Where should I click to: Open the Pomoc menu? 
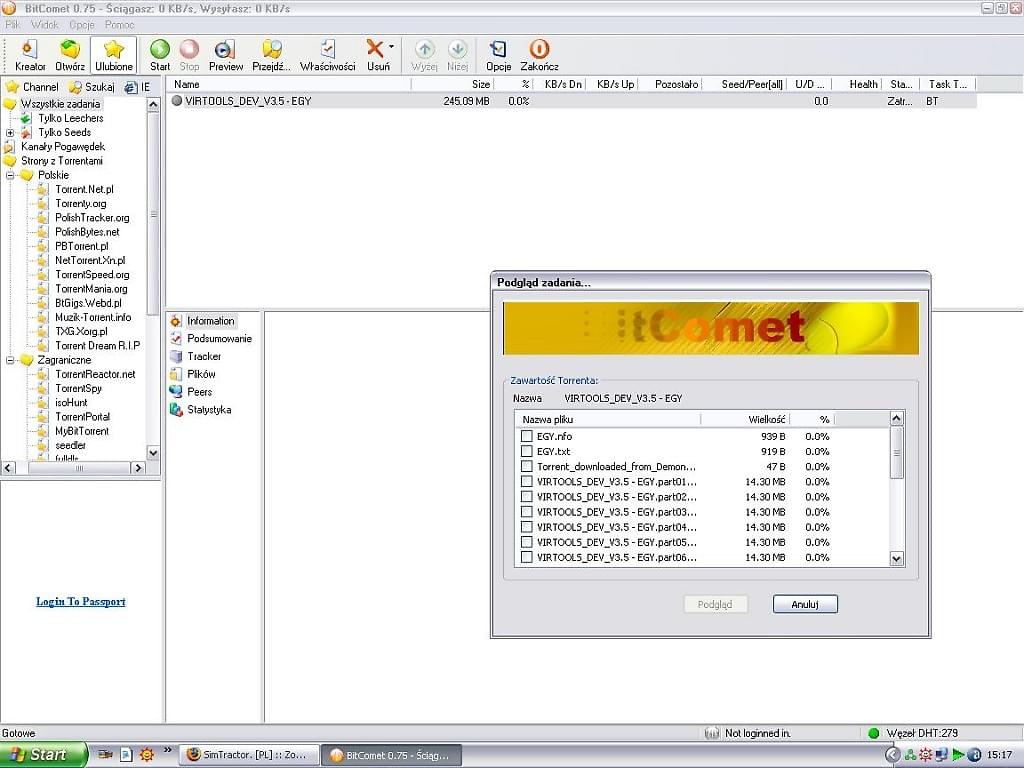tap(120, 25)
